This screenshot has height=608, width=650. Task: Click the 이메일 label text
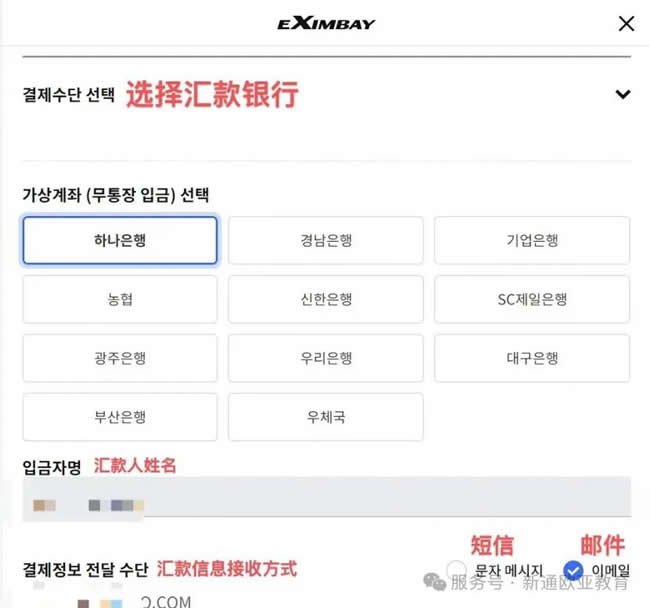coord(610,570)
